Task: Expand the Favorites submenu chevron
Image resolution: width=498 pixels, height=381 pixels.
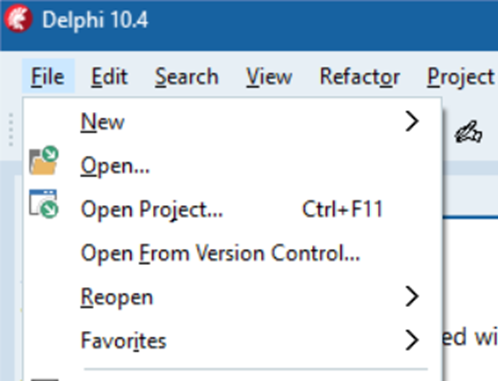Action: (412, 340)
